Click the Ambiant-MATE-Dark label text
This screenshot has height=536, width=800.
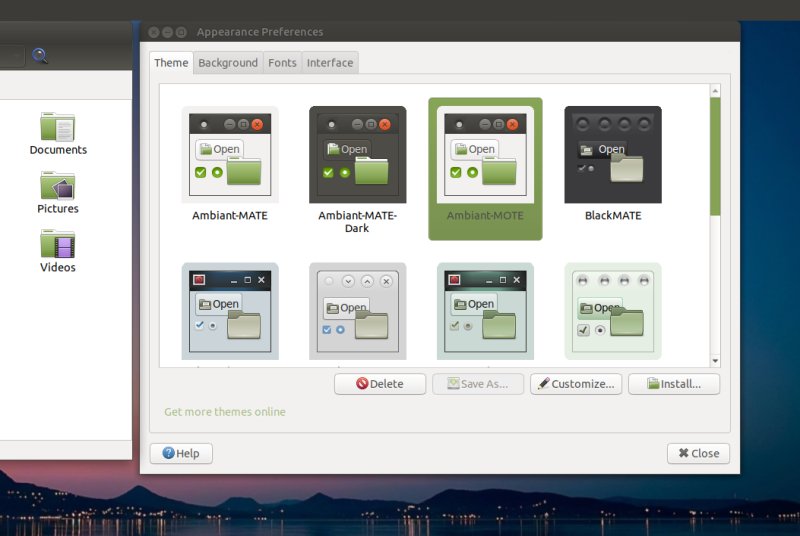[x=357, y=222]
